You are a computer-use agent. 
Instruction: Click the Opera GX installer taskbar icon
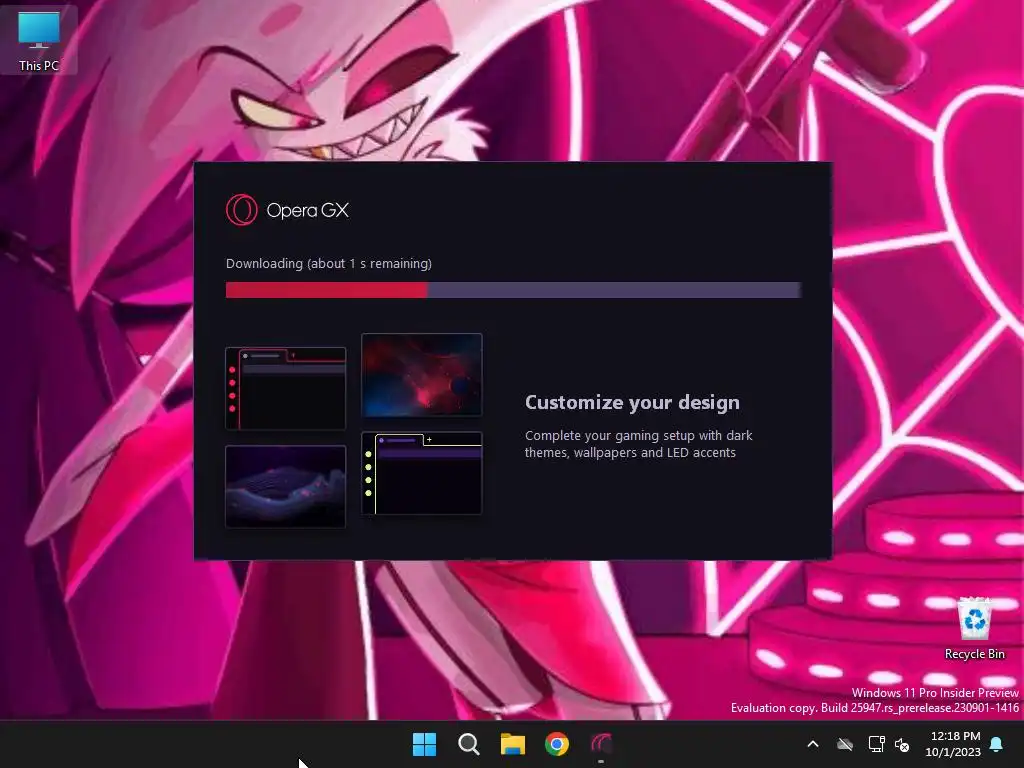601,744
